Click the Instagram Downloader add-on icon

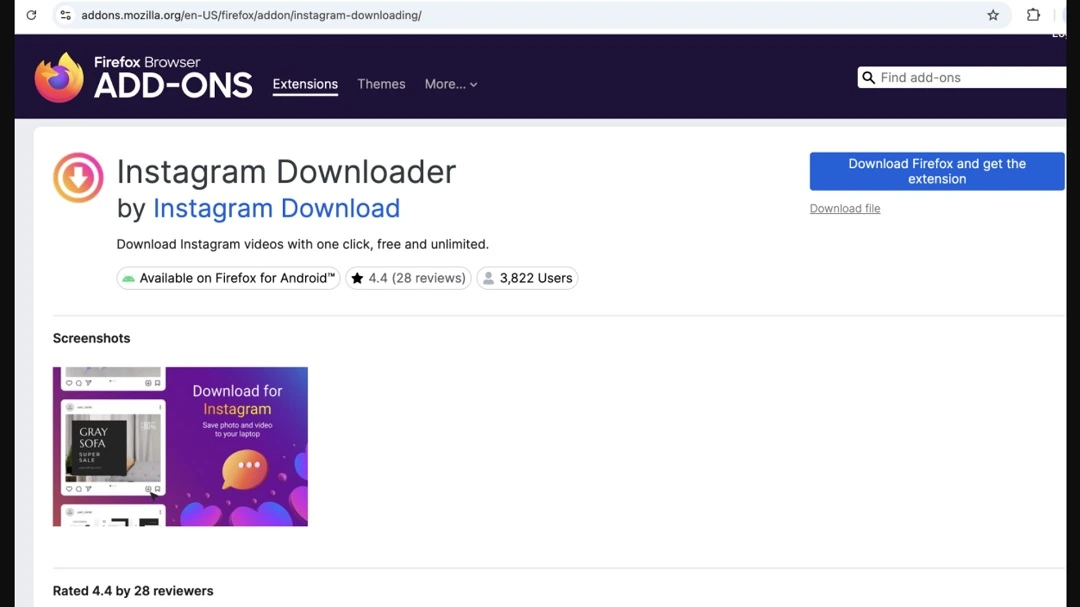78,178
